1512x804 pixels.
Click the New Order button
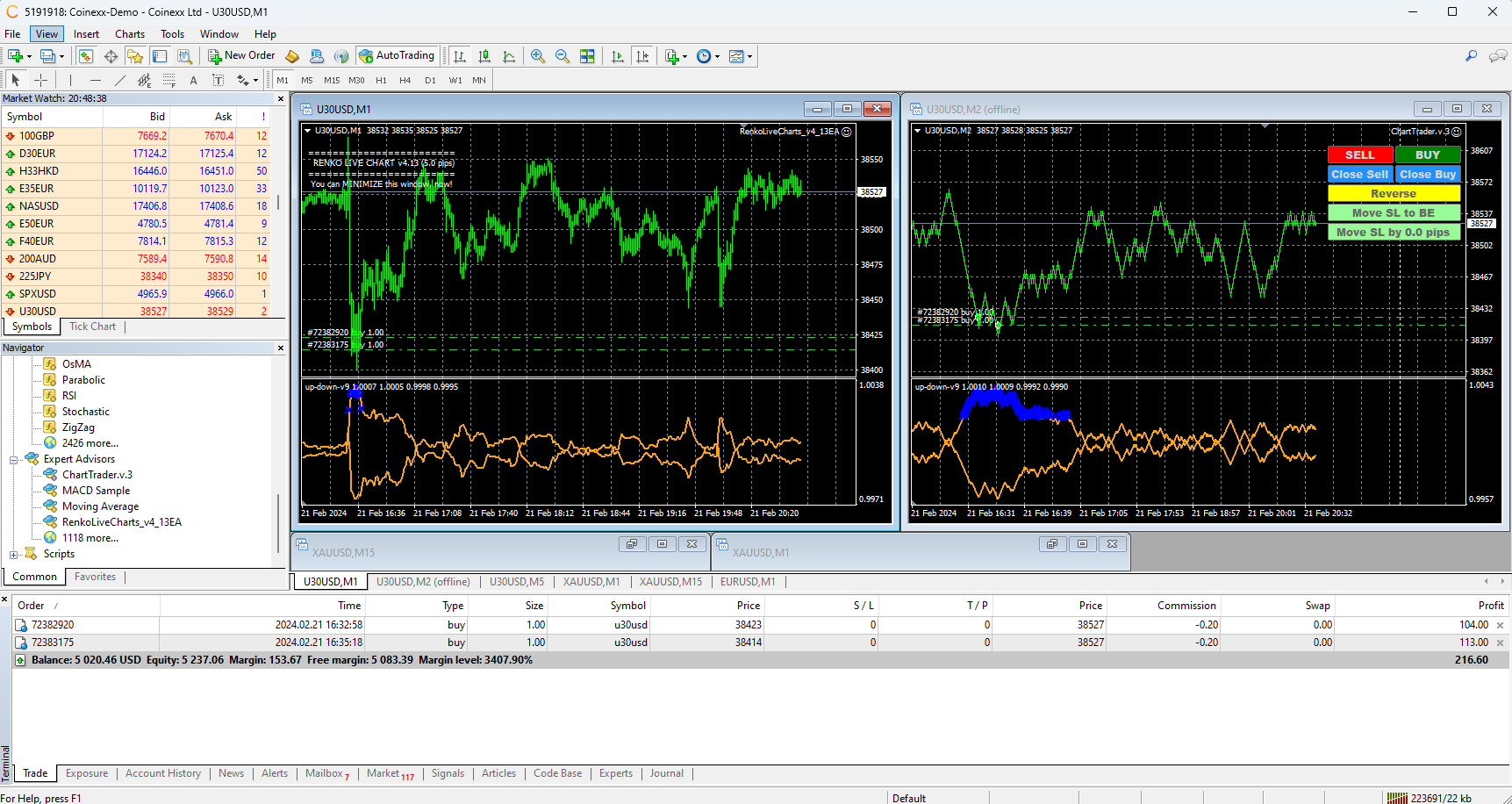[x=241, y=56]
